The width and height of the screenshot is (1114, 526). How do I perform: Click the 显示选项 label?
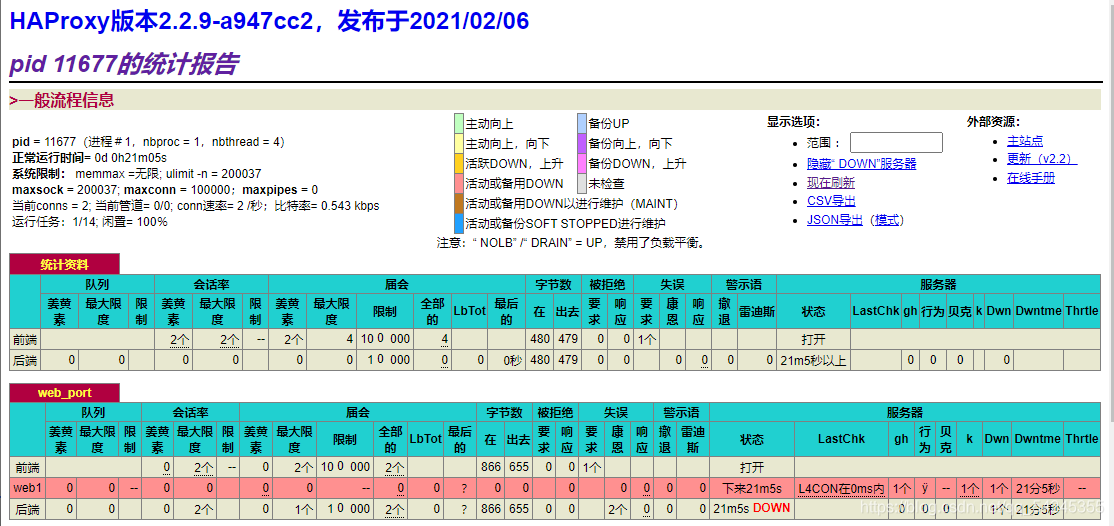[794, 122]
